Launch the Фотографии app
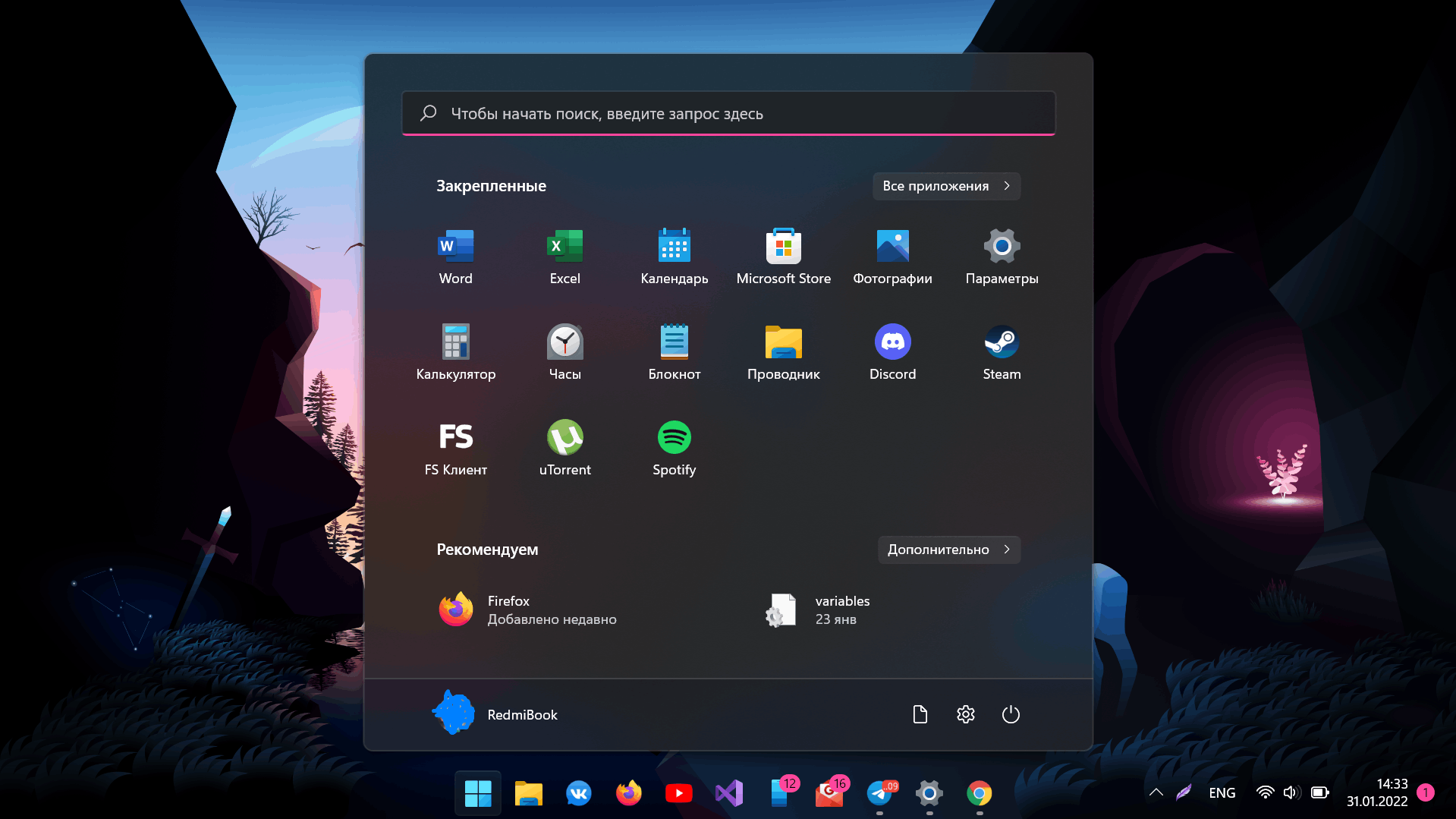This screenshot has height=819, width=1456. coord(892,257)
